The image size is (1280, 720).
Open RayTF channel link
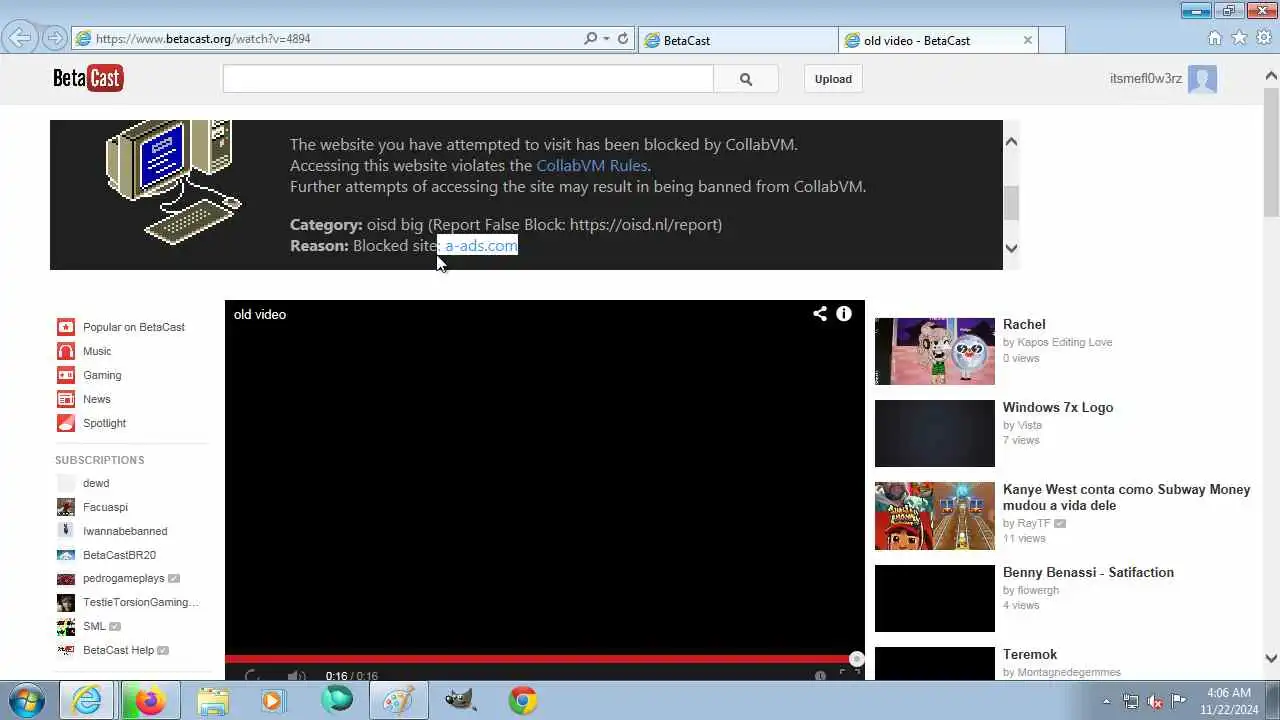pyautogui.click(x=1034, y=523)
